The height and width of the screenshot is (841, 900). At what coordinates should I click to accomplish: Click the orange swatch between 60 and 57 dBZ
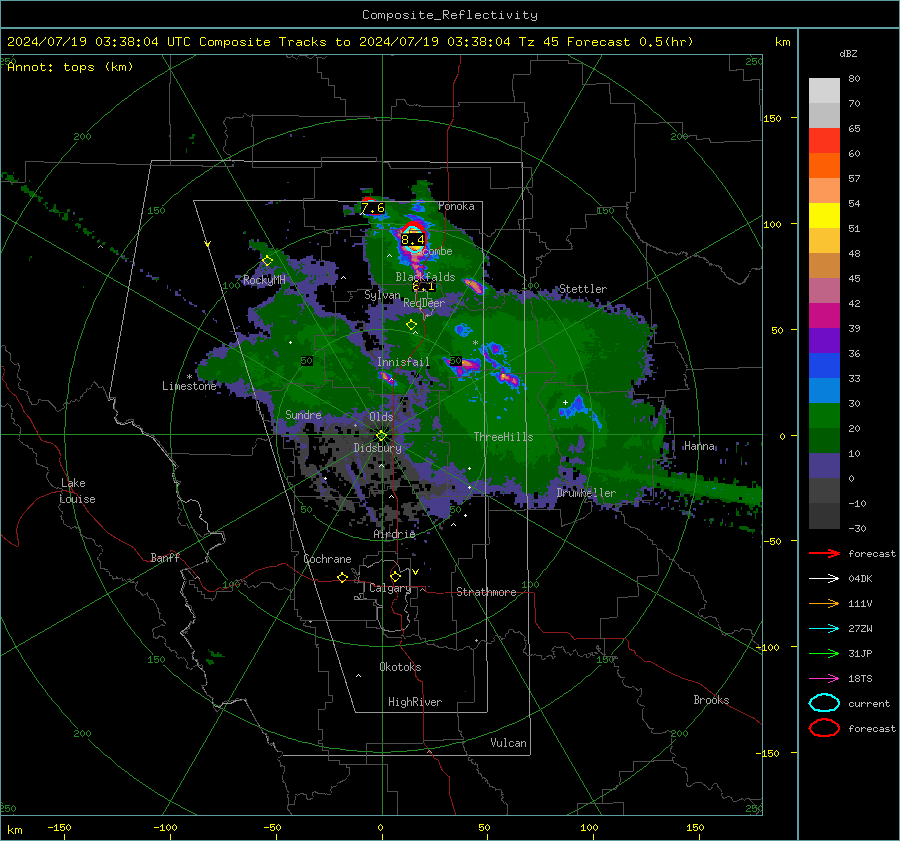(824, 166)
